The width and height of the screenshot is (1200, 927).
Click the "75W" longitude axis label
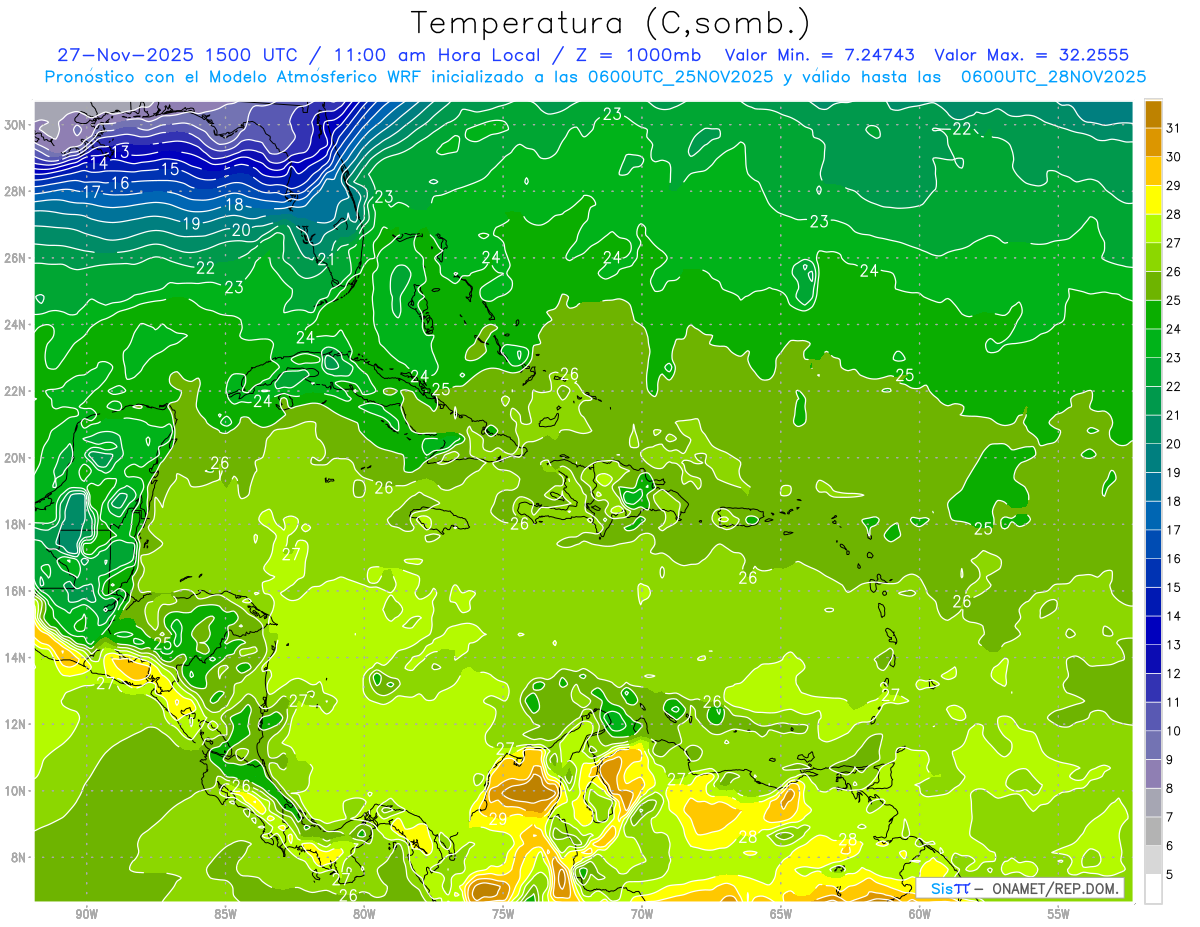(x=503, y=914)
